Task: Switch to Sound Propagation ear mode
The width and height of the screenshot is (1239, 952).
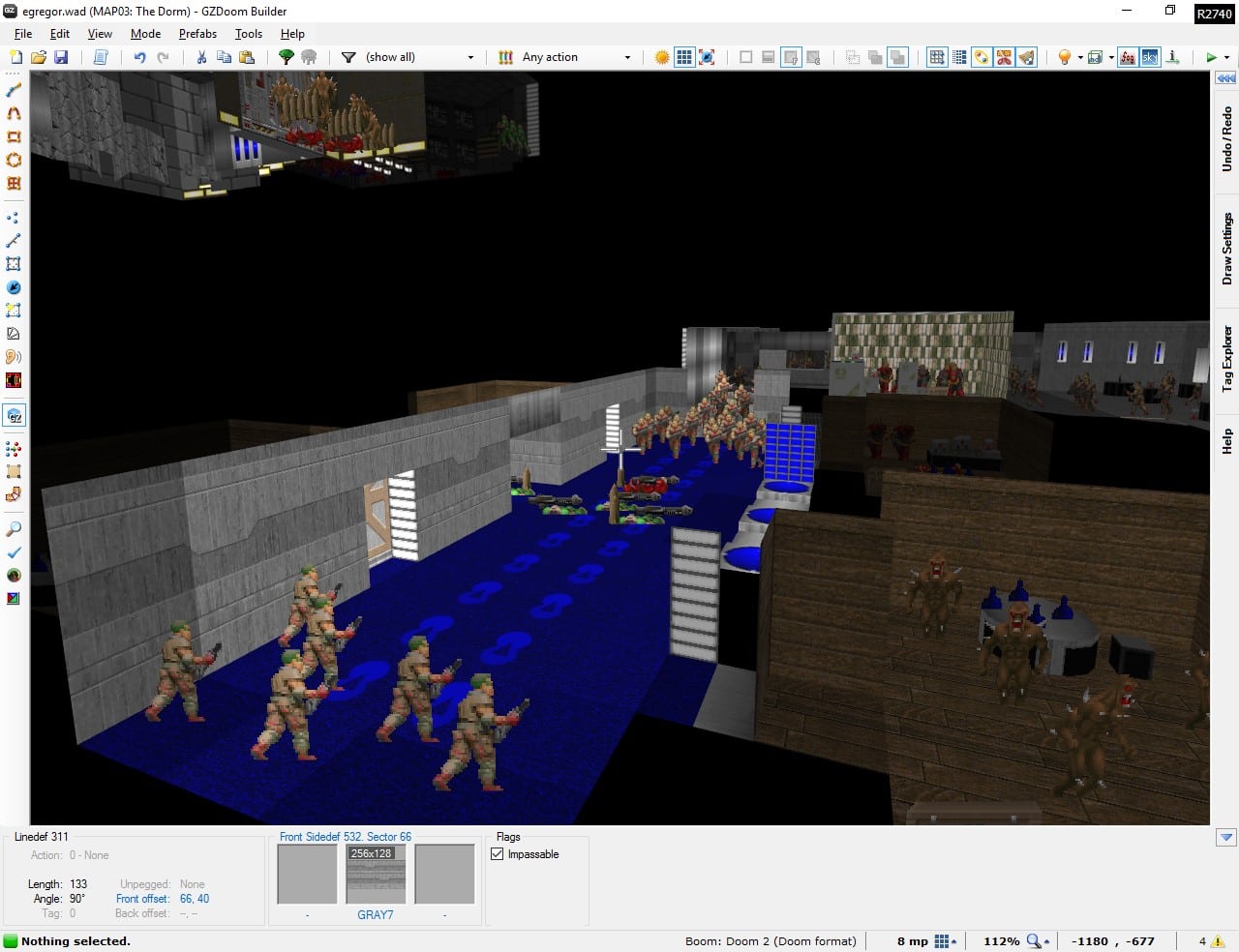Action: click(x=14, y=357)
